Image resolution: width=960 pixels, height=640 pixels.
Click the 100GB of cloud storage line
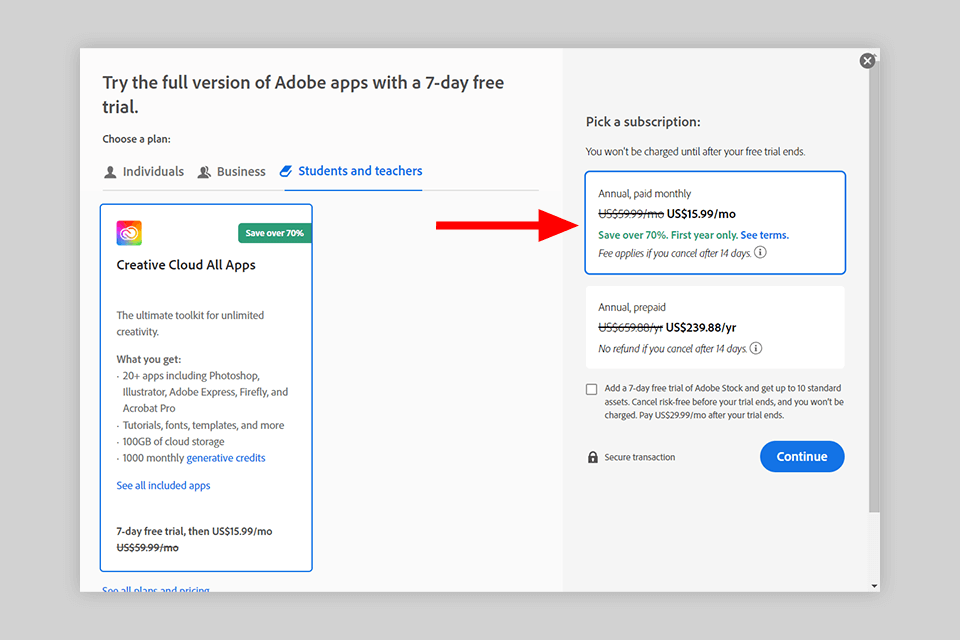tap(173, 442)
